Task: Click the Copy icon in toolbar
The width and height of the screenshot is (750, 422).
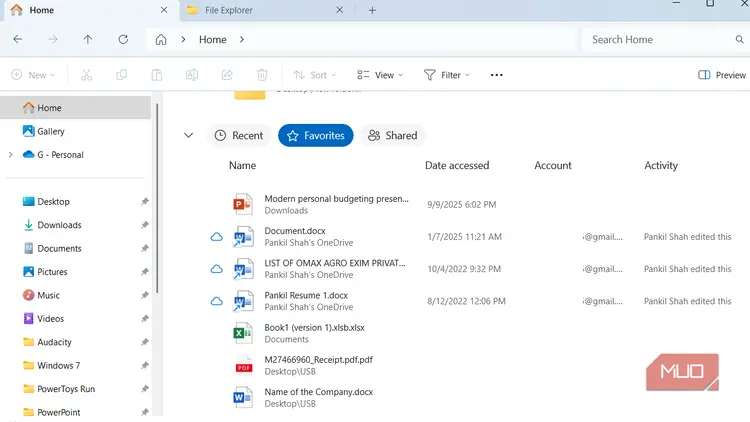Action: pos(121,75)
